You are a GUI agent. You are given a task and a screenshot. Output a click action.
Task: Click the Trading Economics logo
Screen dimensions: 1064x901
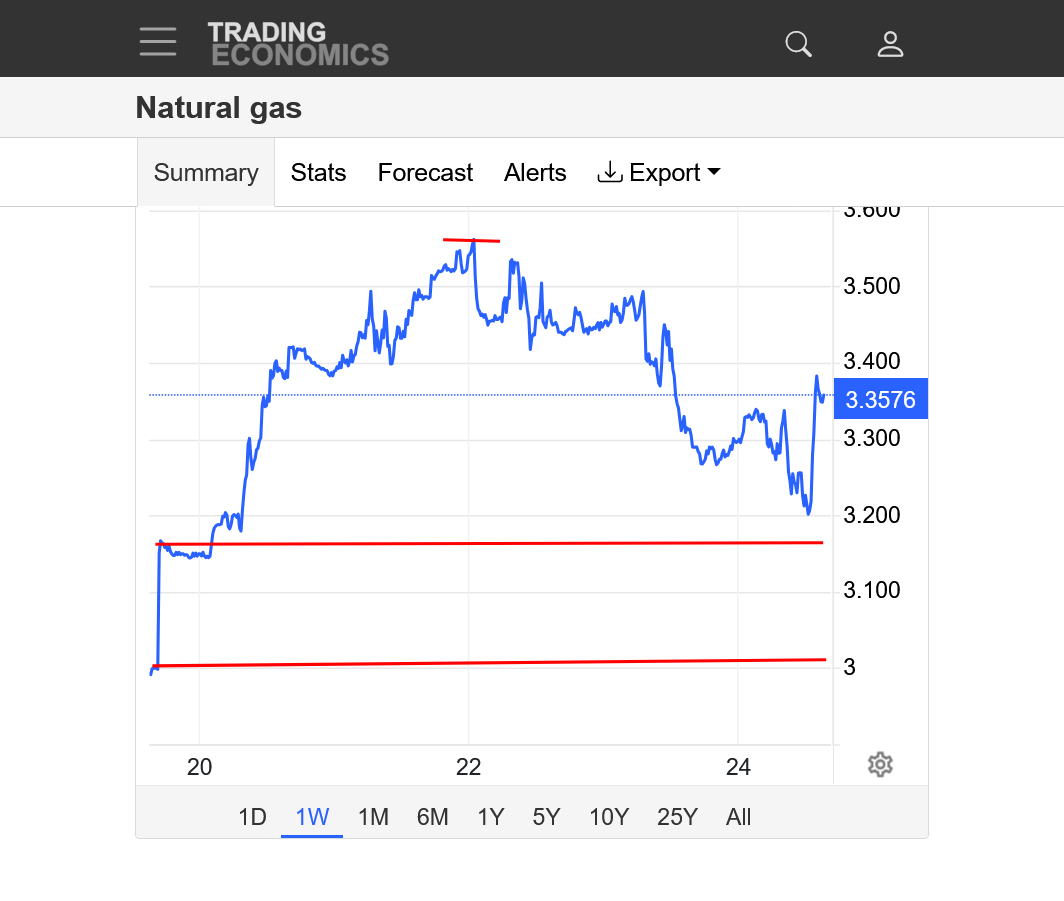(298, 44)
